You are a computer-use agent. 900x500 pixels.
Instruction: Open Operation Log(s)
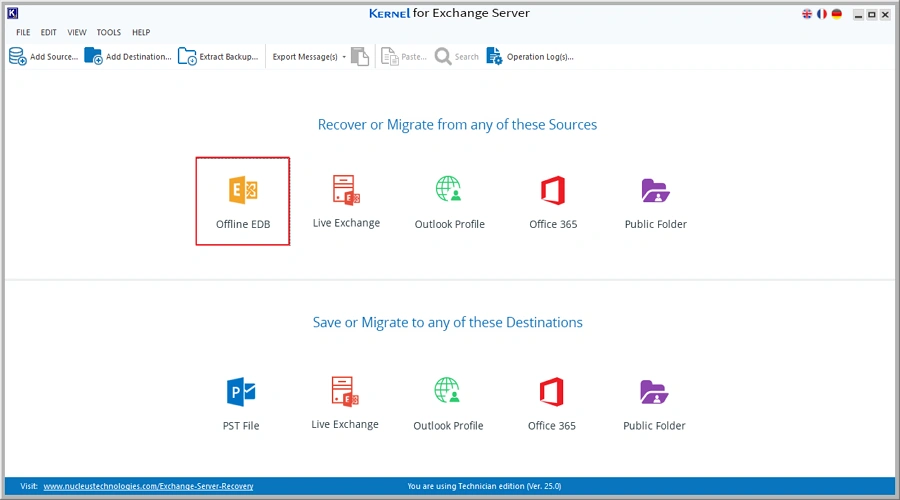click(x=530, y=56)
